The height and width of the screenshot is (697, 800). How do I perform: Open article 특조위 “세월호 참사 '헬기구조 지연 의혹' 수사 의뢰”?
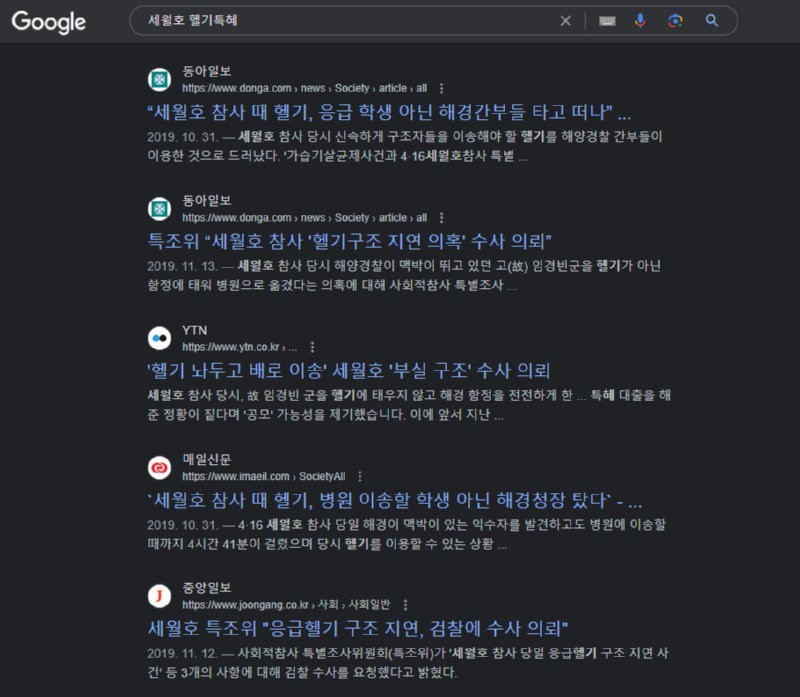coord(349,241)
